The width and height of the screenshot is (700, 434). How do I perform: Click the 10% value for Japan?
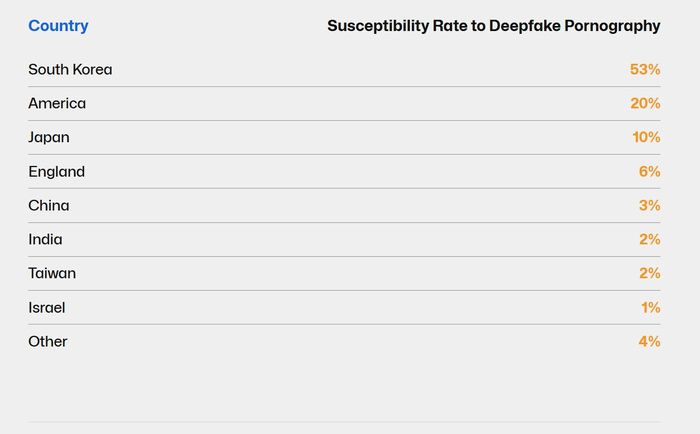[x=646, y=138]
